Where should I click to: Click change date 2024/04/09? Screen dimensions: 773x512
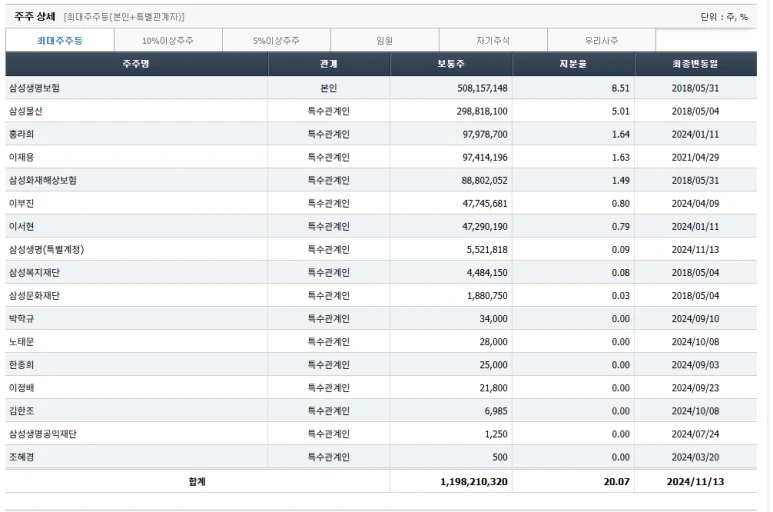tap(695, 204)
